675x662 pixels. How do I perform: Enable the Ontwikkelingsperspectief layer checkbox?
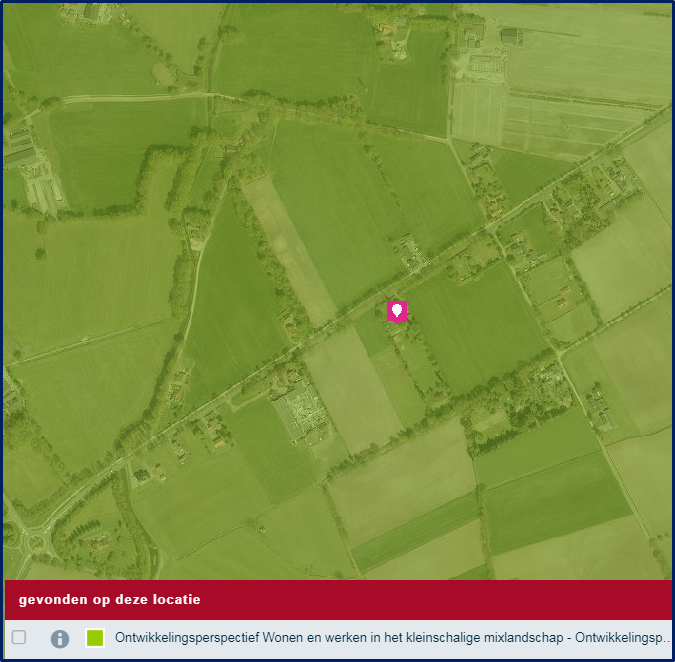pos(19,638)
